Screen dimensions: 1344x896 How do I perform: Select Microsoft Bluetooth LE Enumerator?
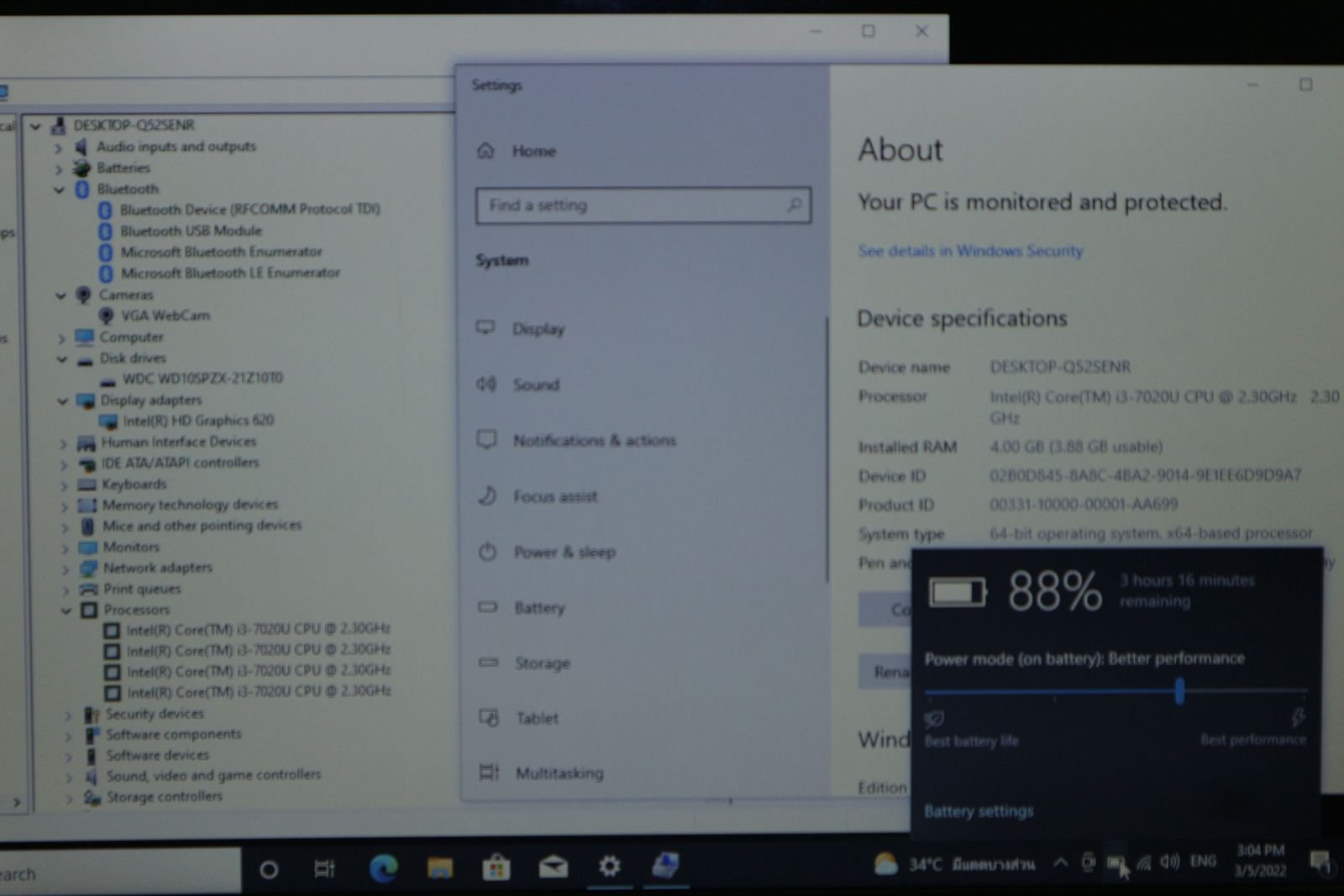pyautogui.click(x=230, y=273)
